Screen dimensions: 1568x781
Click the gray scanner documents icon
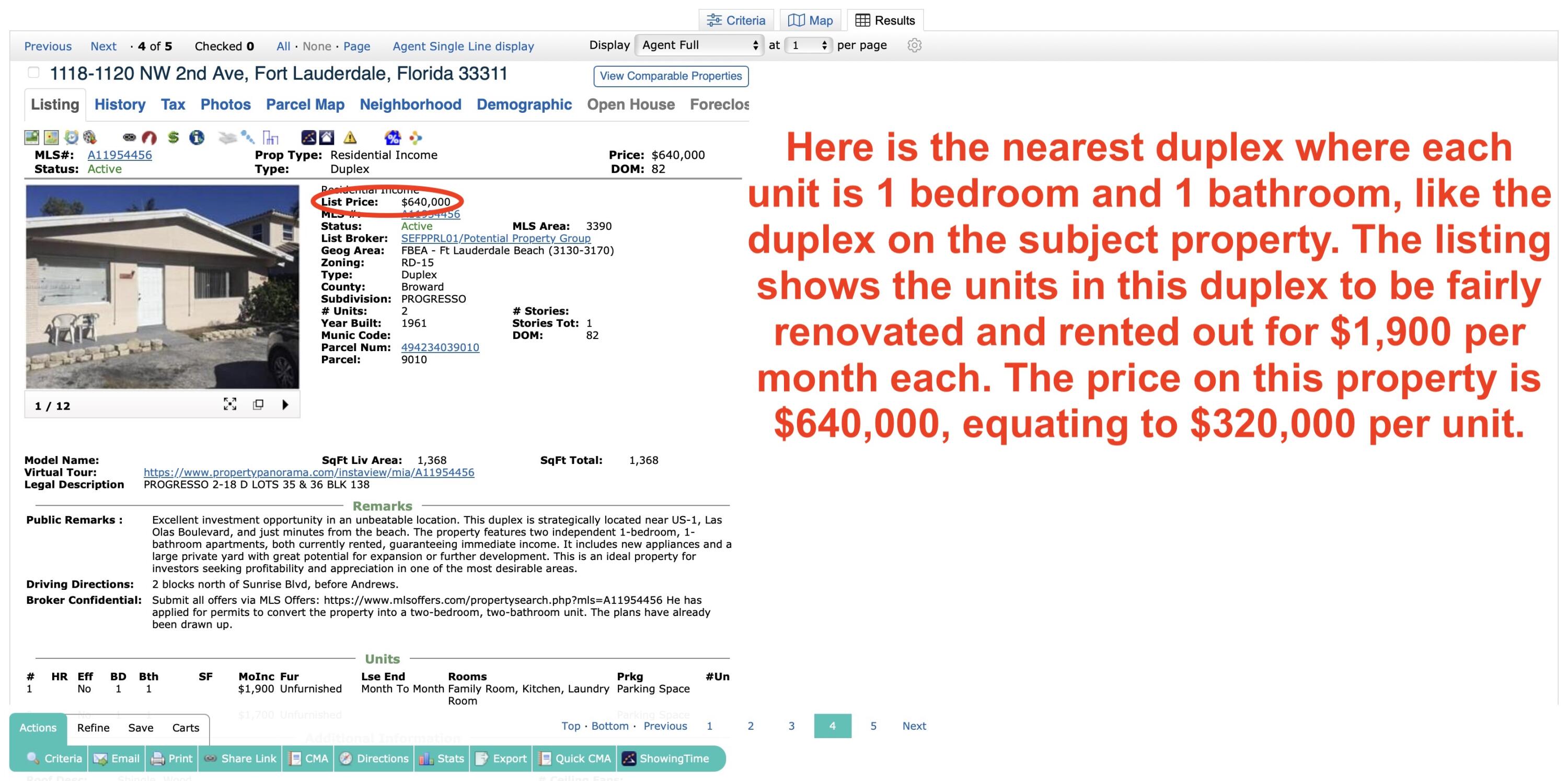point(227,138)
